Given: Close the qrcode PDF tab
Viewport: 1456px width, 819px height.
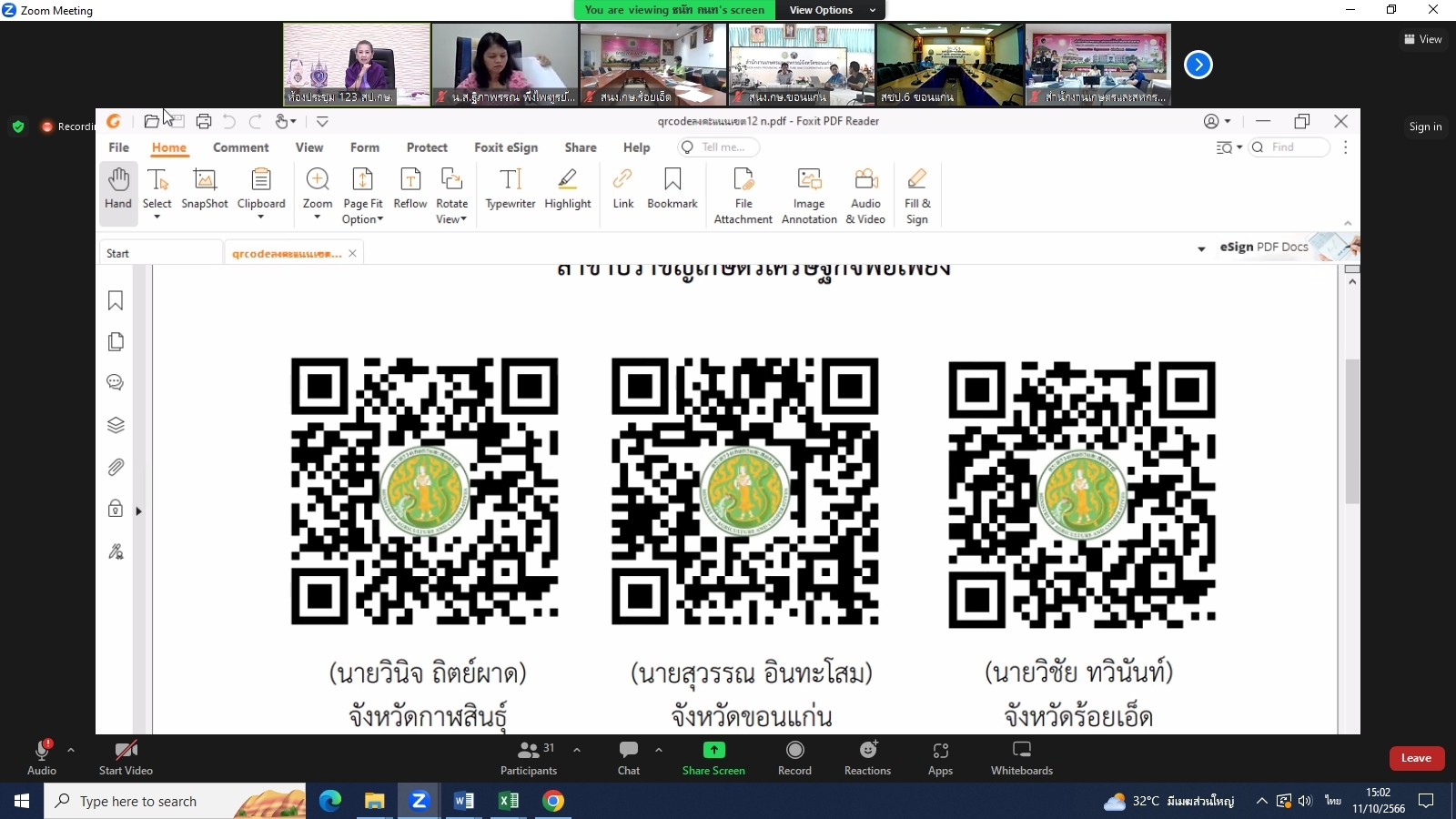Looking at the screenshot, I should 352,253.
